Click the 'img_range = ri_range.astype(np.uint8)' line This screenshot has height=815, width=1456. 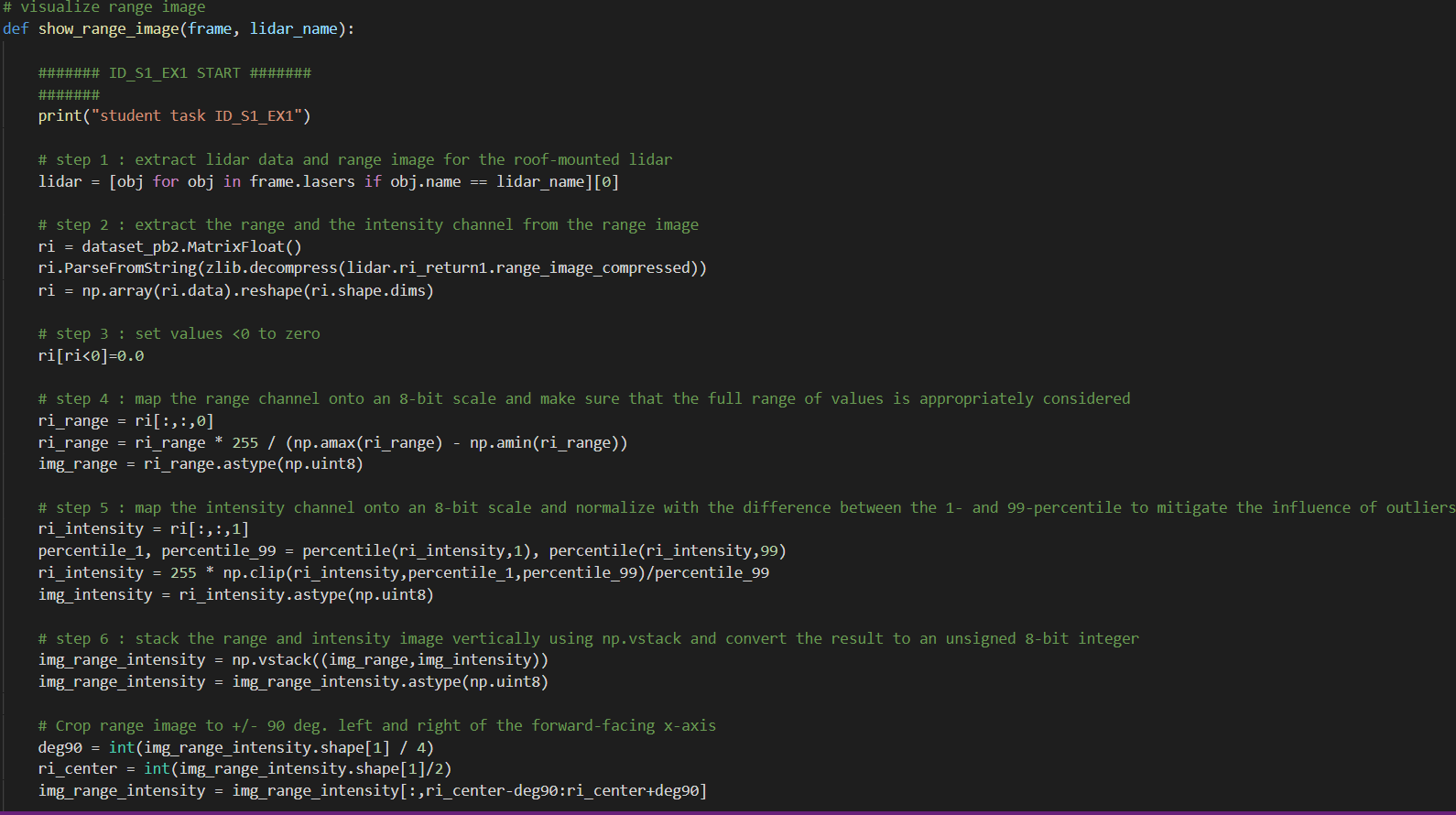[201, 464]
